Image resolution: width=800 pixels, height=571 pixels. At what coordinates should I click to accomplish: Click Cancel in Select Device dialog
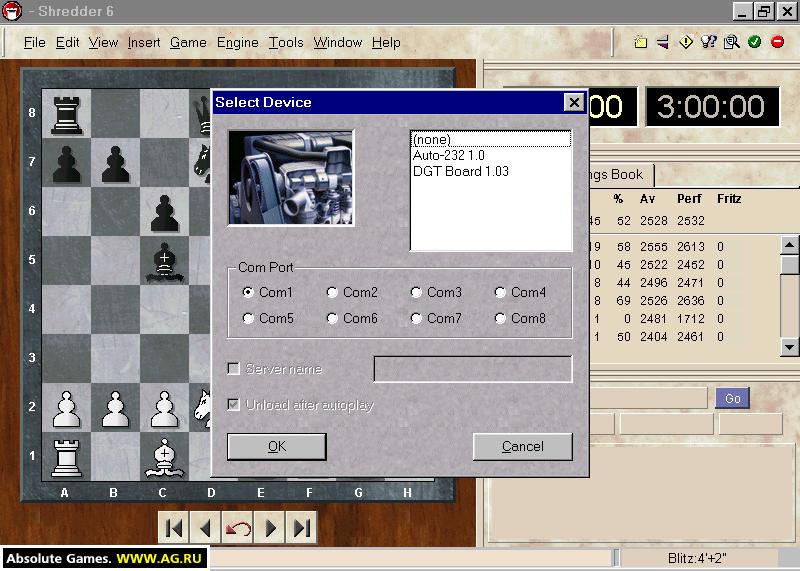pyautogui.click(x=522, y=446)
